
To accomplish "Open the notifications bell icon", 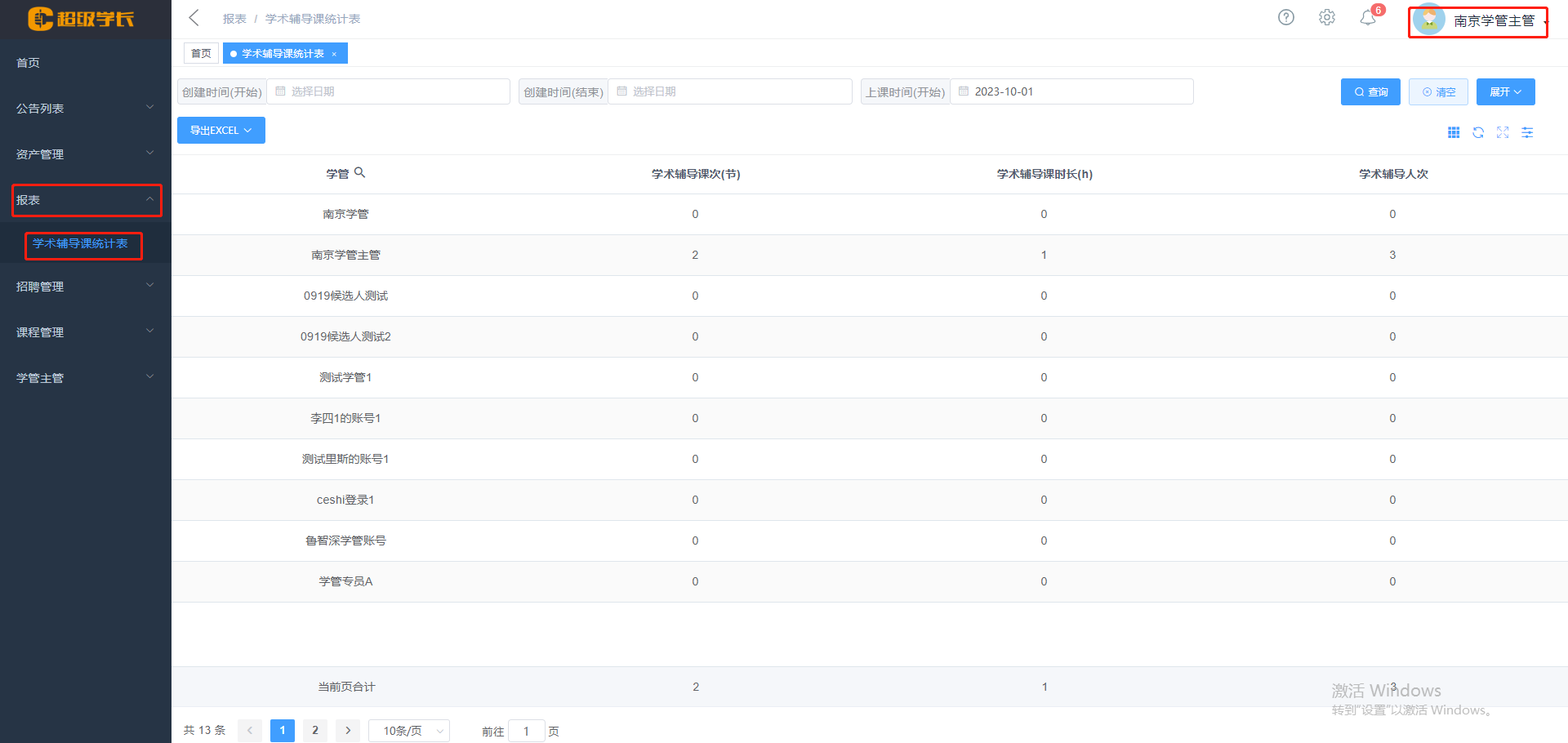I will [x=1367, y=18].
